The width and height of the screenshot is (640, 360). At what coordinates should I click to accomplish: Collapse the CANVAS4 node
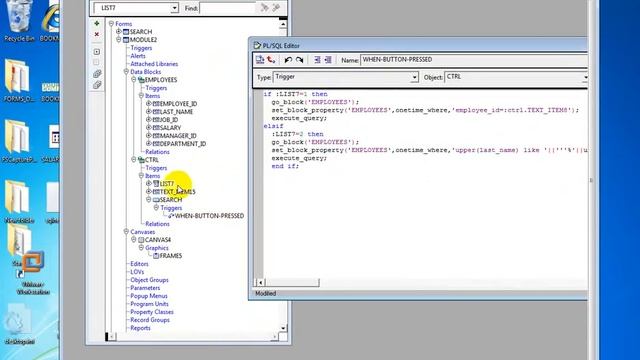click(x=133, y=240)
